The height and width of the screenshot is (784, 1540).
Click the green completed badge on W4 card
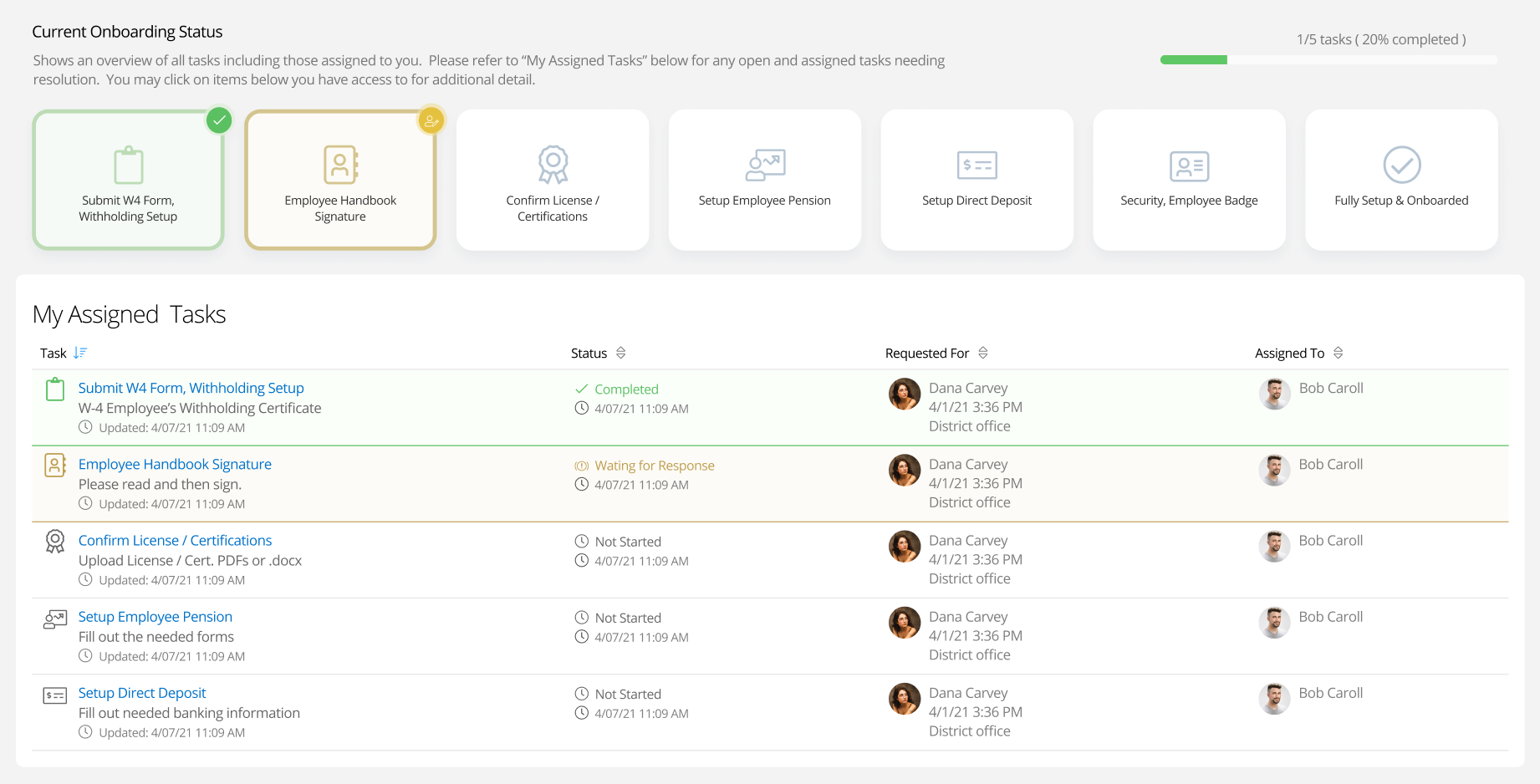219,120
